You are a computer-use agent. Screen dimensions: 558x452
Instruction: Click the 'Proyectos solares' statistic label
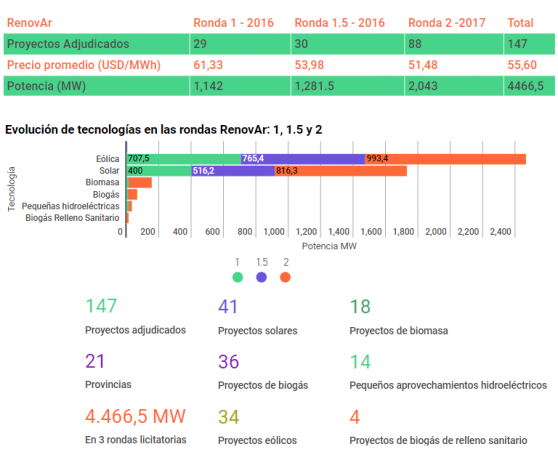click(258, 331)
